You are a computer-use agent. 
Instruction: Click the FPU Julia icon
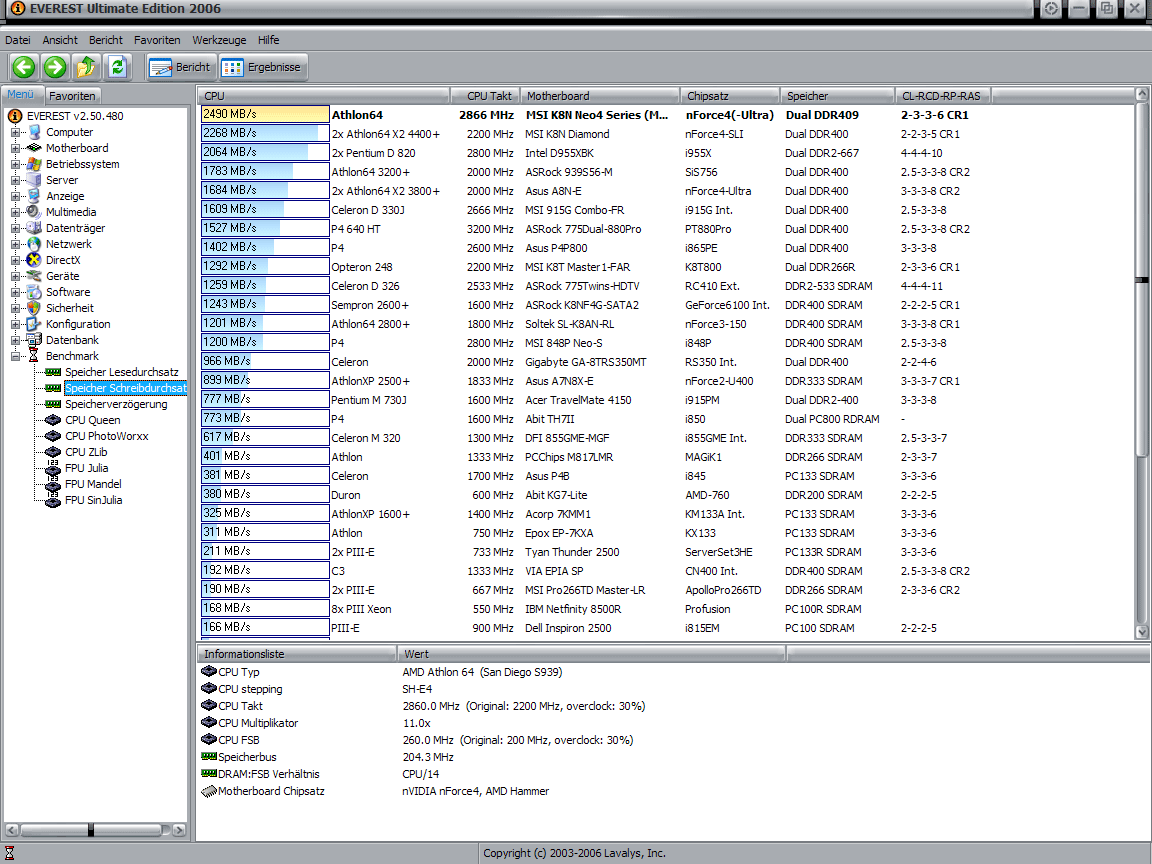[53, 468]
